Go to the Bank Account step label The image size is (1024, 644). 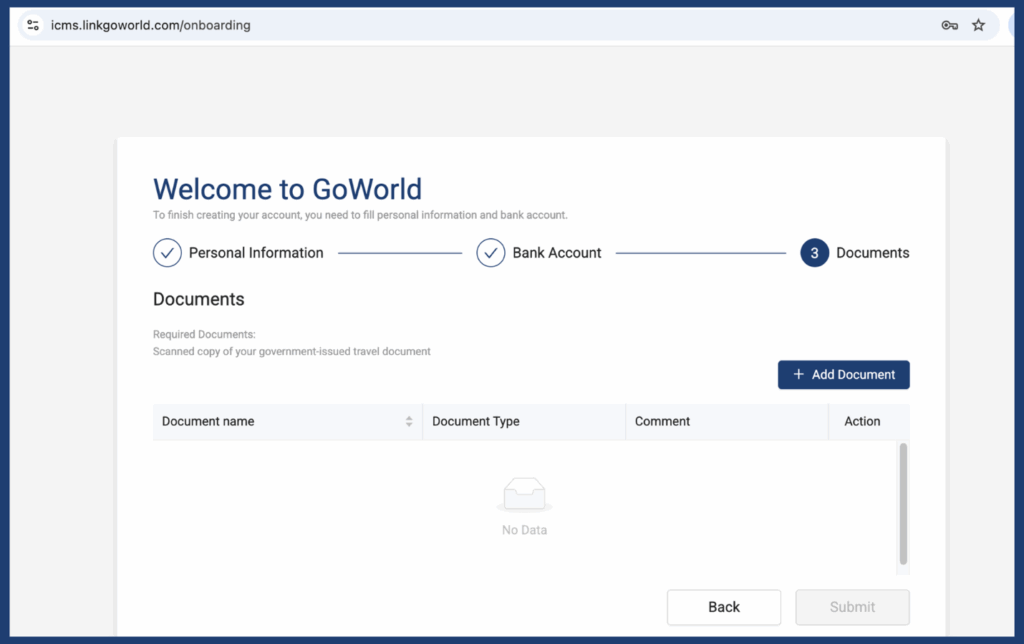pyautogui.click(x=557, y=253)
